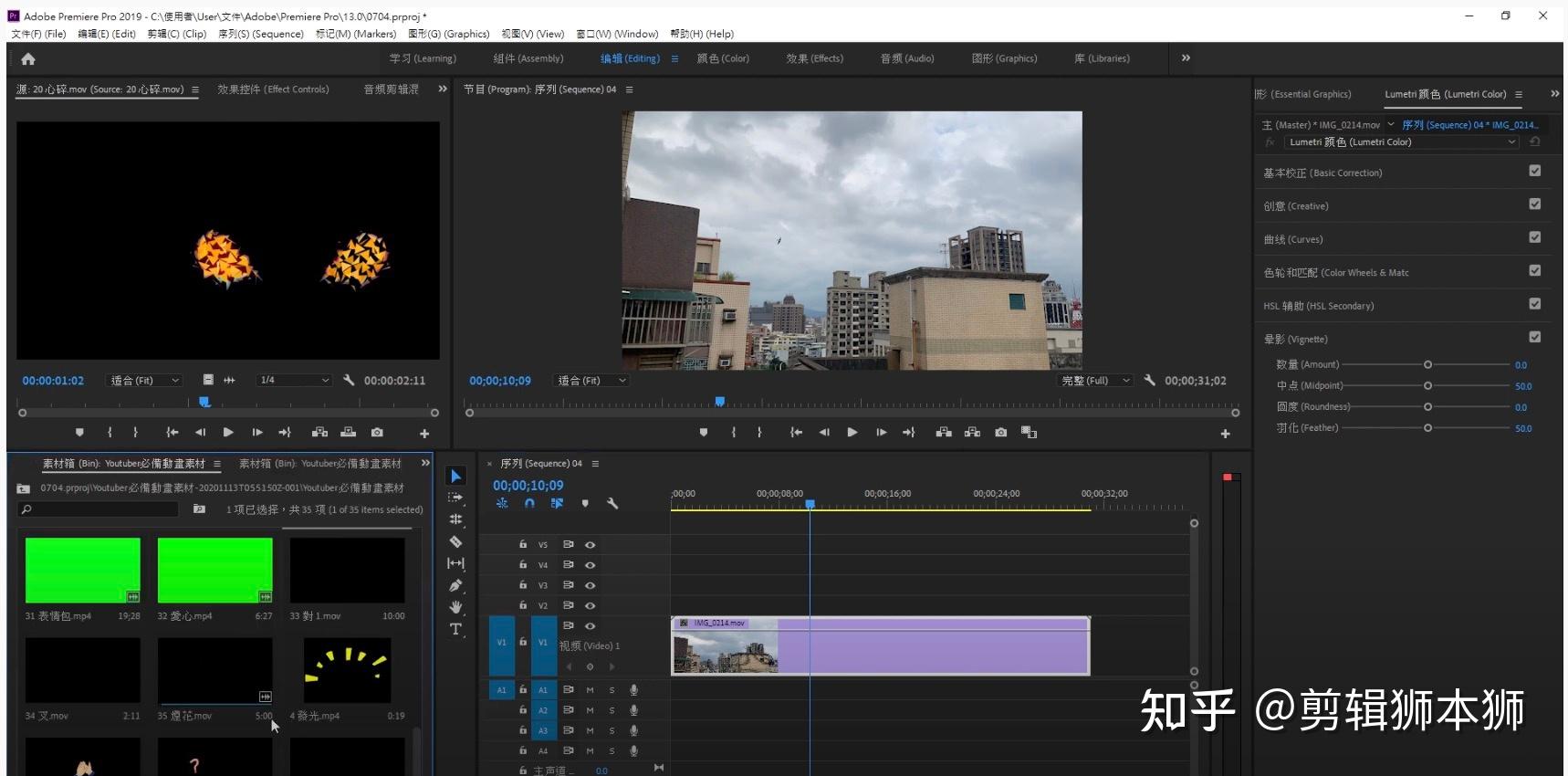Screen dimensions: 1568x776
Task: Adjust Vignette Amount slider
Action: tap(1427, 364)
